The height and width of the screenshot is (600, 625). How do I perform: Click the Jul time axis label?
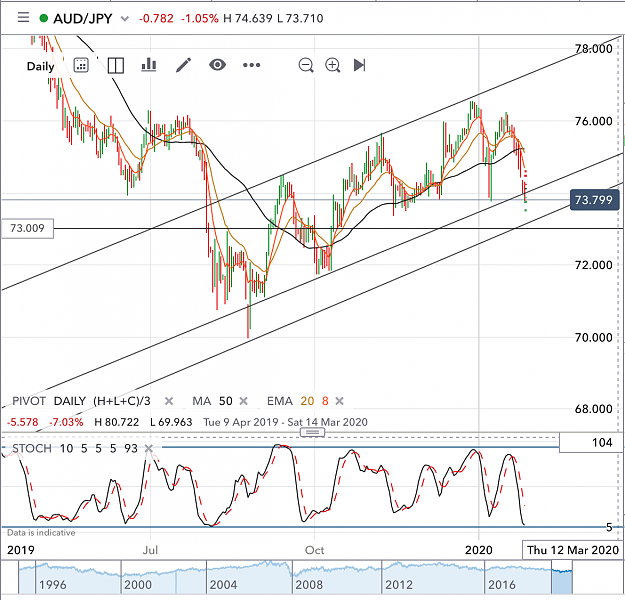[150, 550]
